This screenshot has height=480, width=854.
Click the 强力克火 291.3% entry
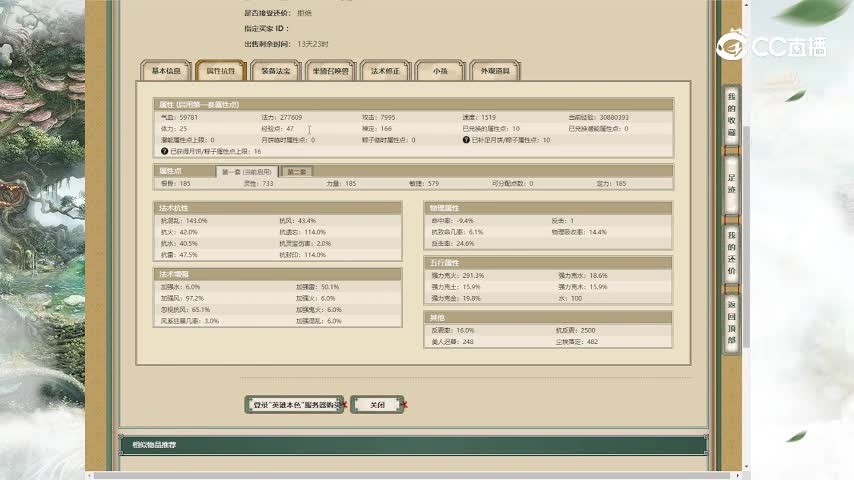(458, 276)
